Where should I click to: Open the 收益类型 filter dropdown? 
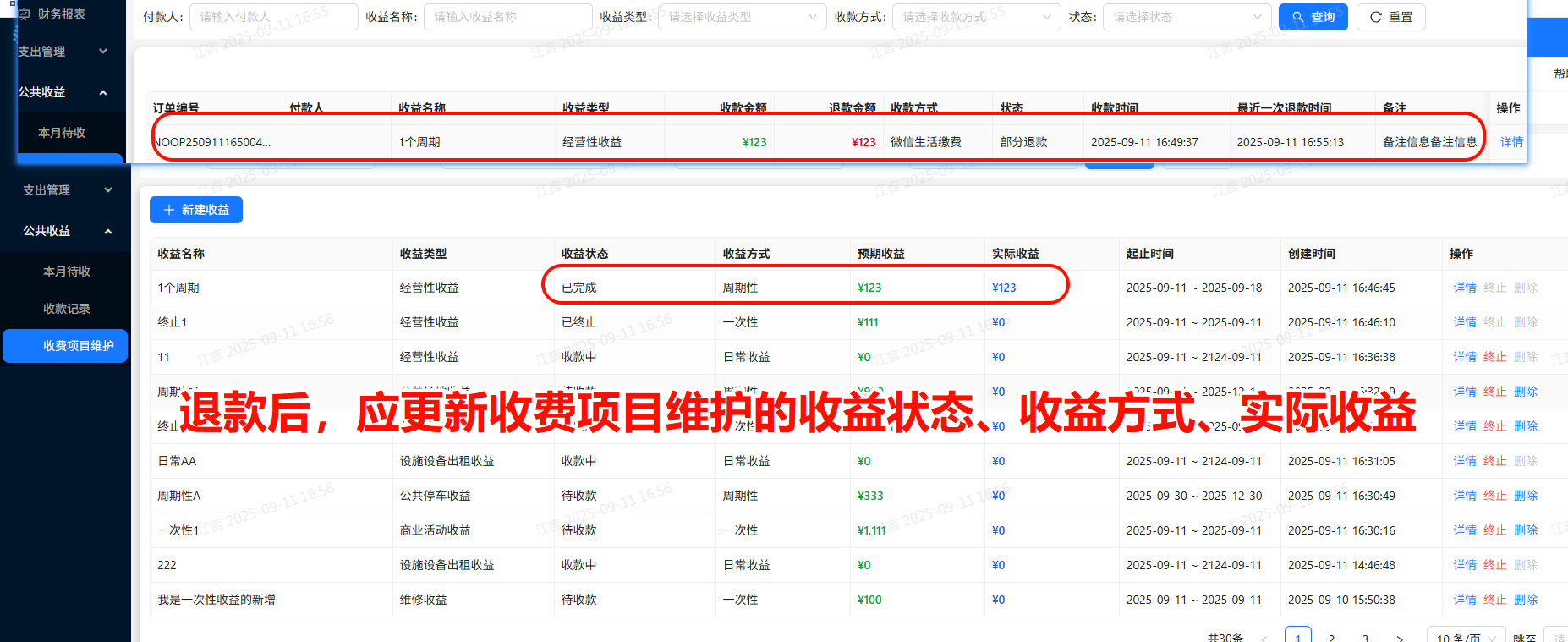point(742,17)
